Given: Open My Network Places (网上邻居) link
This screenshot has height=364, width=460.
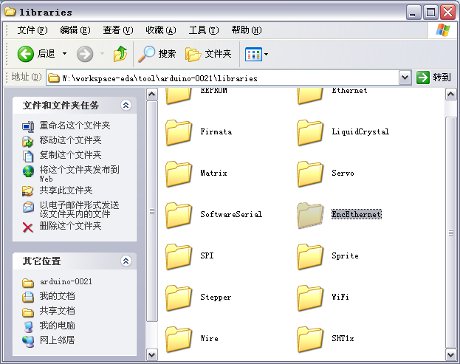Looking at the screenshot, I should pyautogui.click(x=57, y=340).
